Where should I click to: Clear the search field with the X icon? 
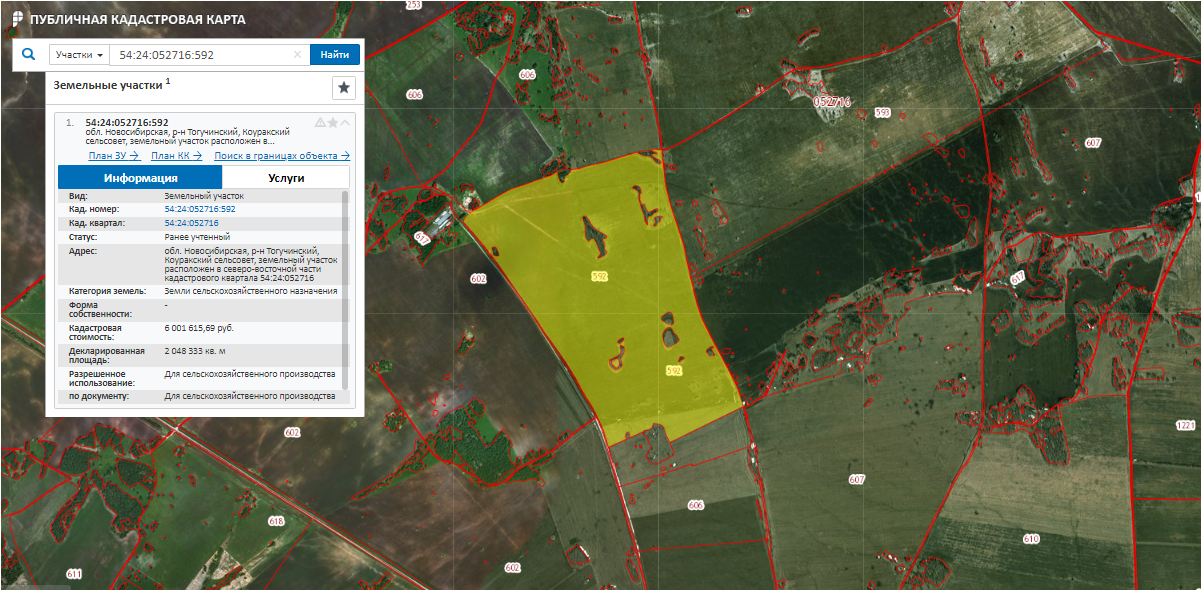[297, 55]
